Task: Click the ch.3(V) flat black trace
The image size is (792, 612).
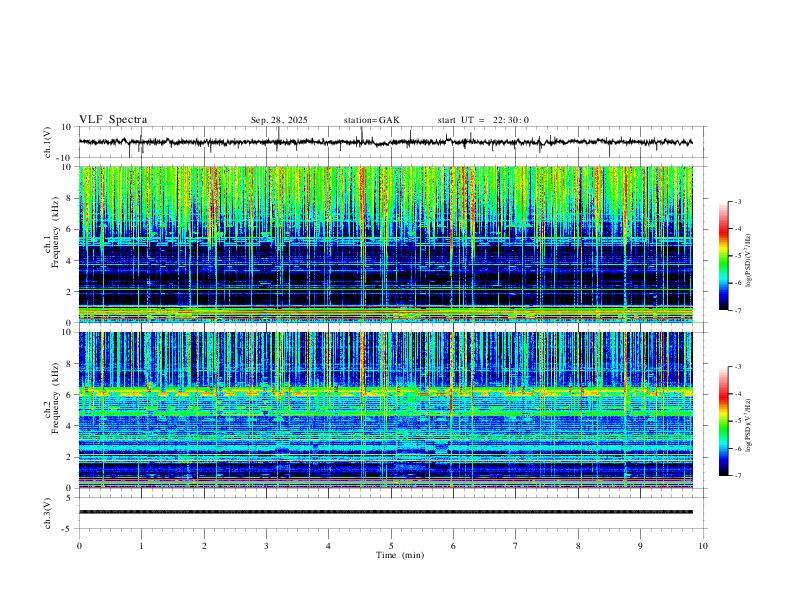Action: (x=385, y=512)
